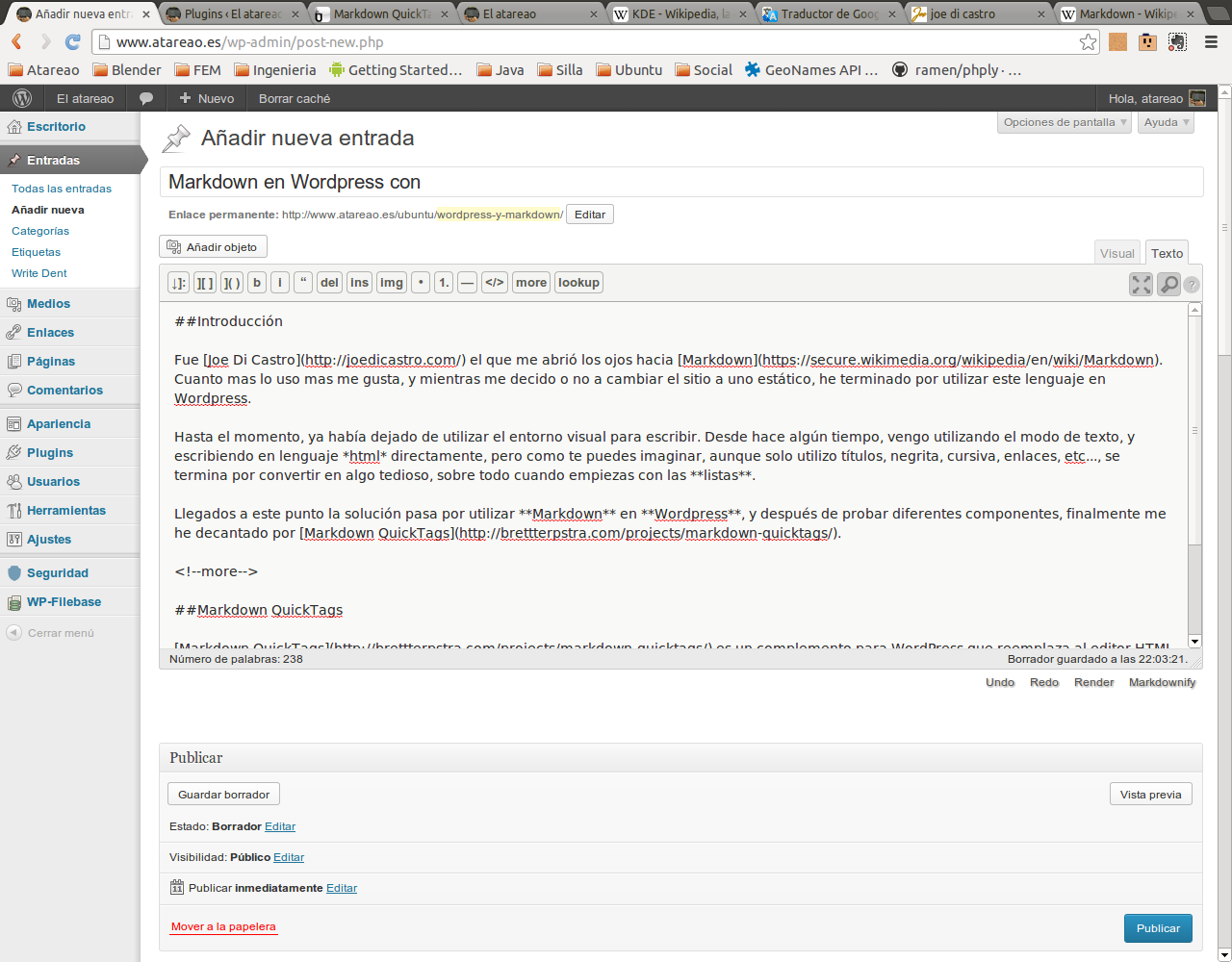
Task: Click the Markdownify link below editor
Action: pyautogui.click(x=1163, y=682)
